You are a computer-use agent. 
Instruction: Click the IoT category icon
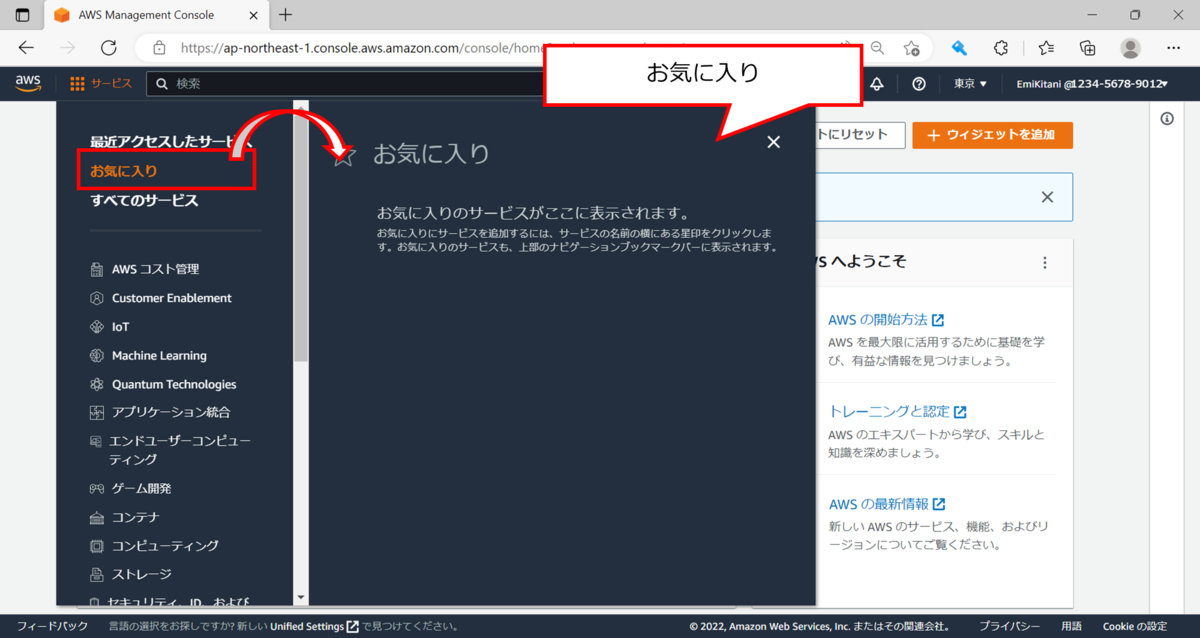tap(97, 327)
